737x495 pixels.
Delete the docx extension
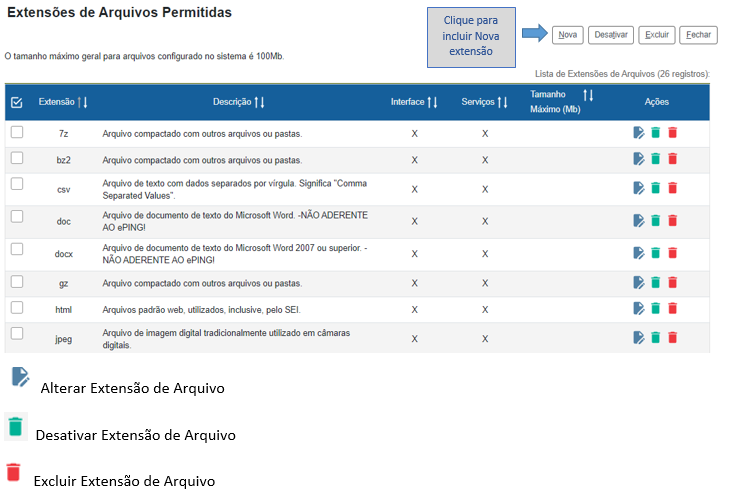673,253
